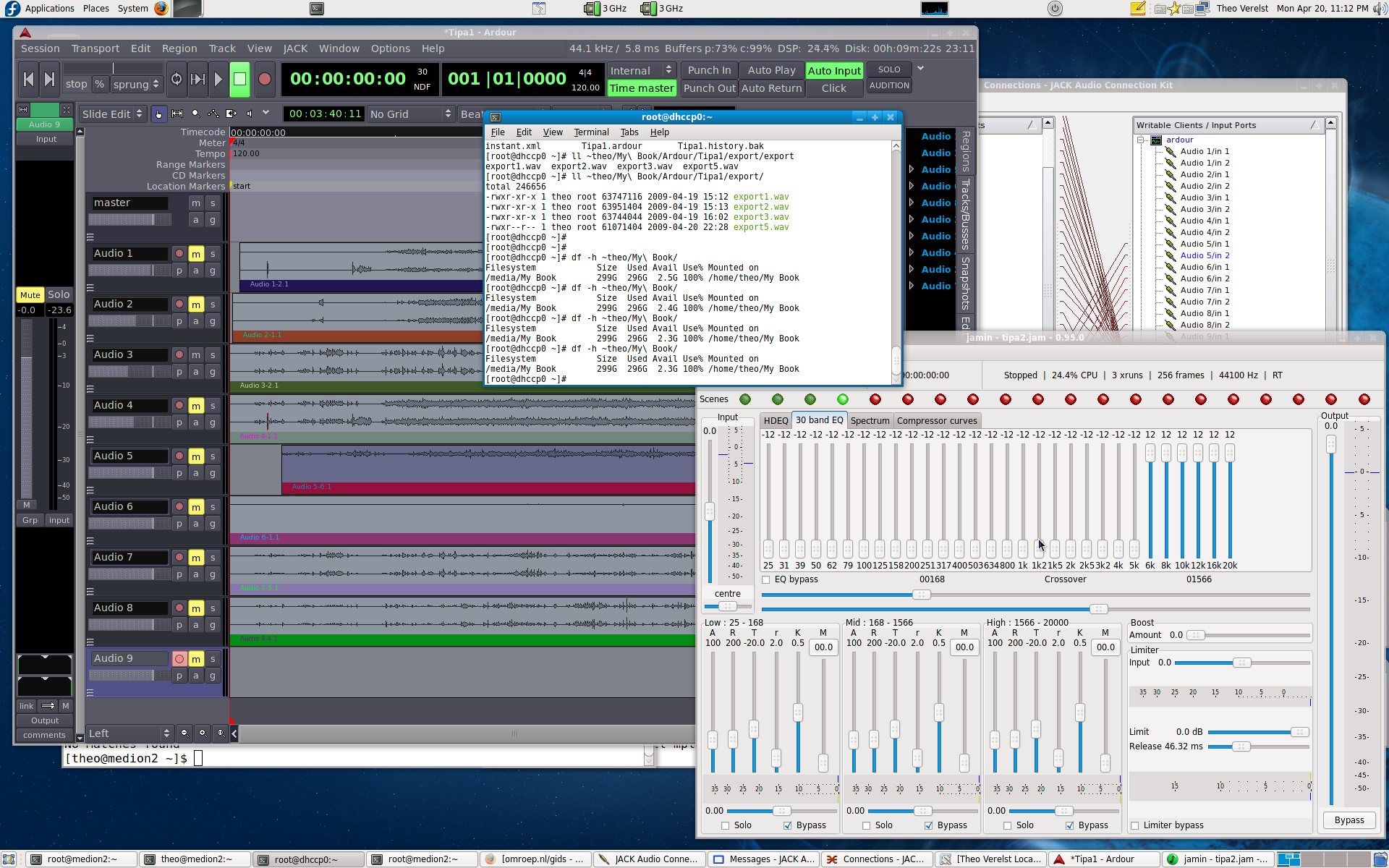Click Ardour's zoom-to-session button
Screen dimensions: 1389x868
221,733
